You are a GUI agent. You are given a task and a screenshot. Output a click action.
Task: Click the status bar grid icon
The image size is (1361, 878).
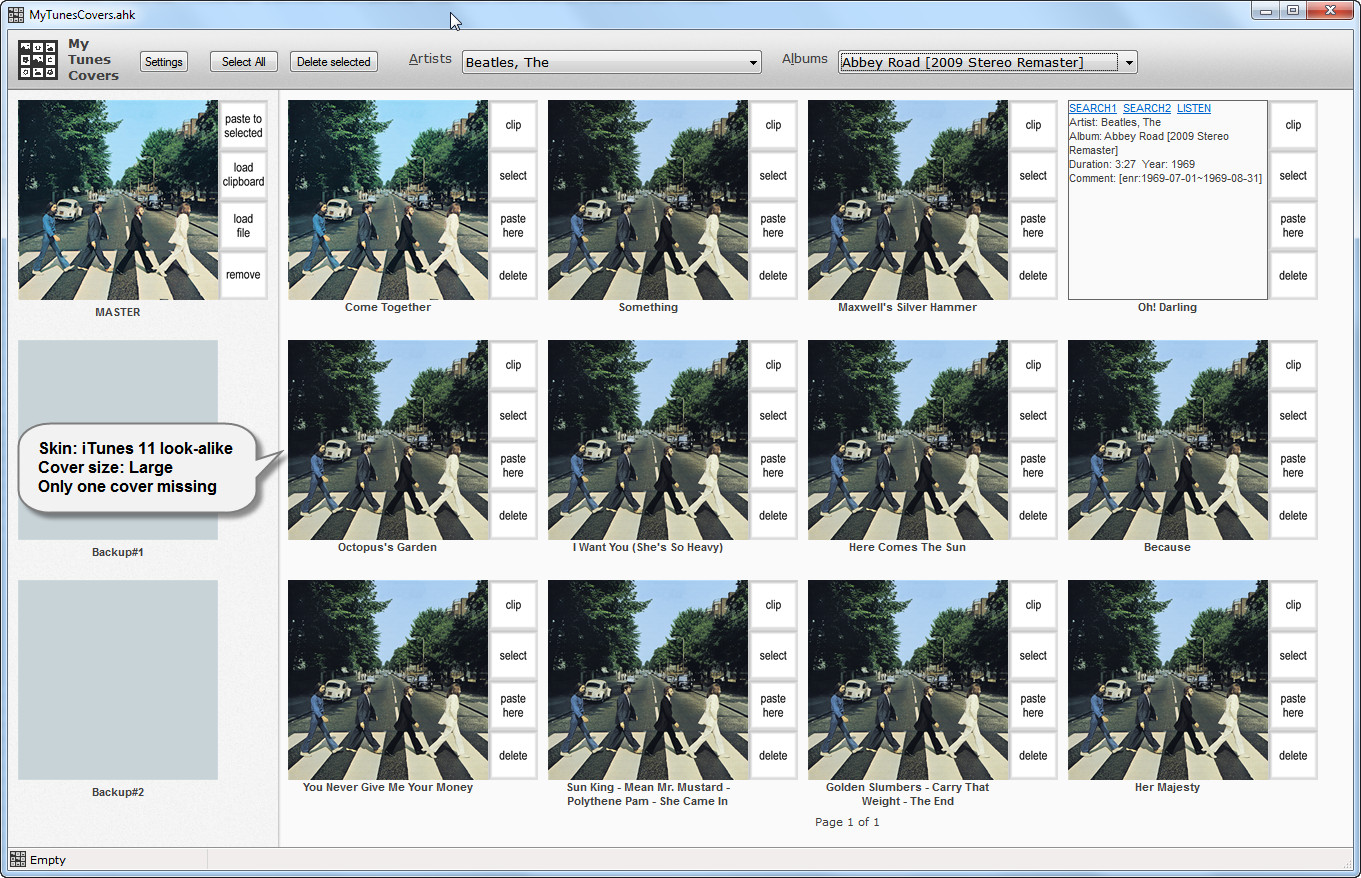18,859
